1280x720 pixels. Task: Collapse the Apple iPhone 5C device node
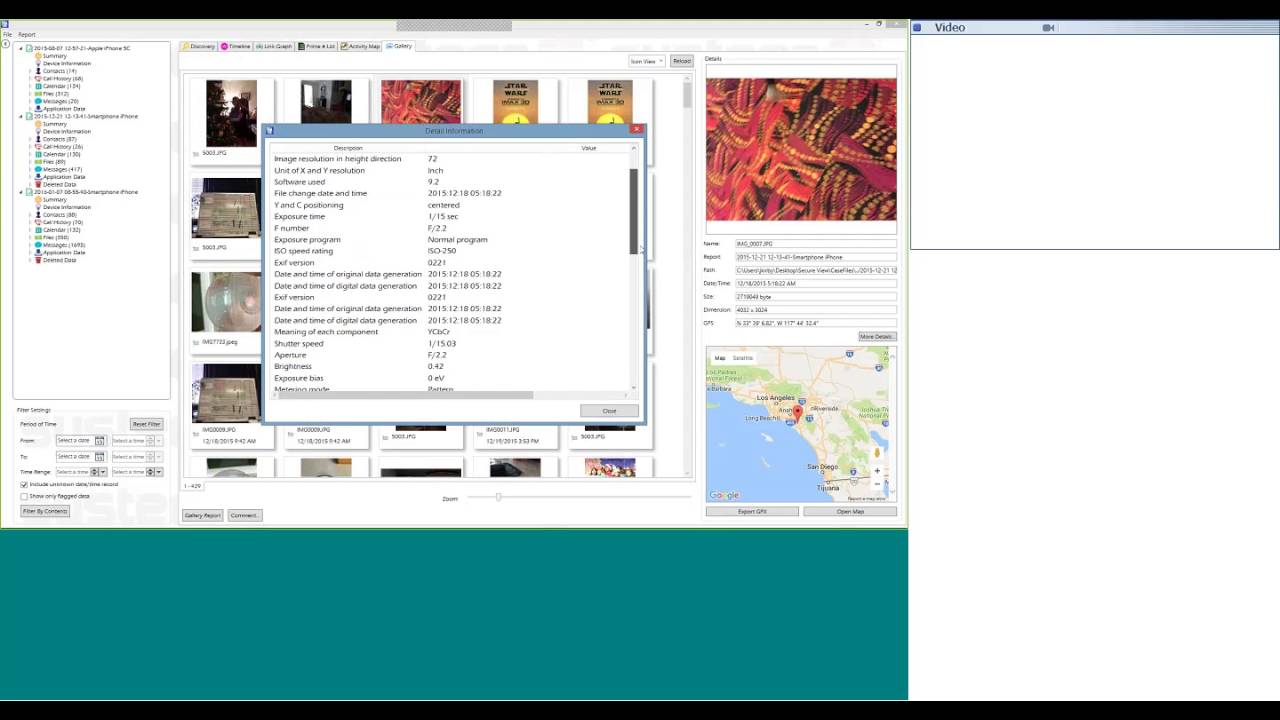pyautogui.click(x=21, y=48)
